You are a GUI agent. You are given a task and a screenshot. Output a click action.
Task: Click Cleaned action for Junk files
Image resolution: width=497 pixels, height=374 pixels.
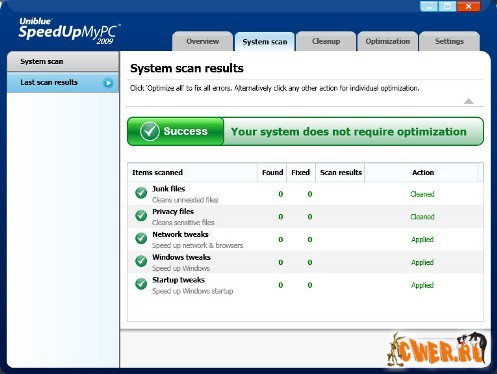coord(422,194)
